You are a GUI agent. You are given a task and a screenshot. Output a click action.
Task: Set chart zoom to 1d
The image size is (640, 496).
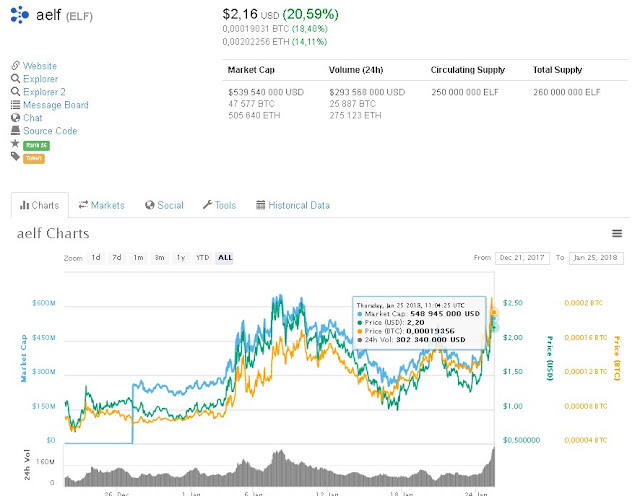pos(96,258)
